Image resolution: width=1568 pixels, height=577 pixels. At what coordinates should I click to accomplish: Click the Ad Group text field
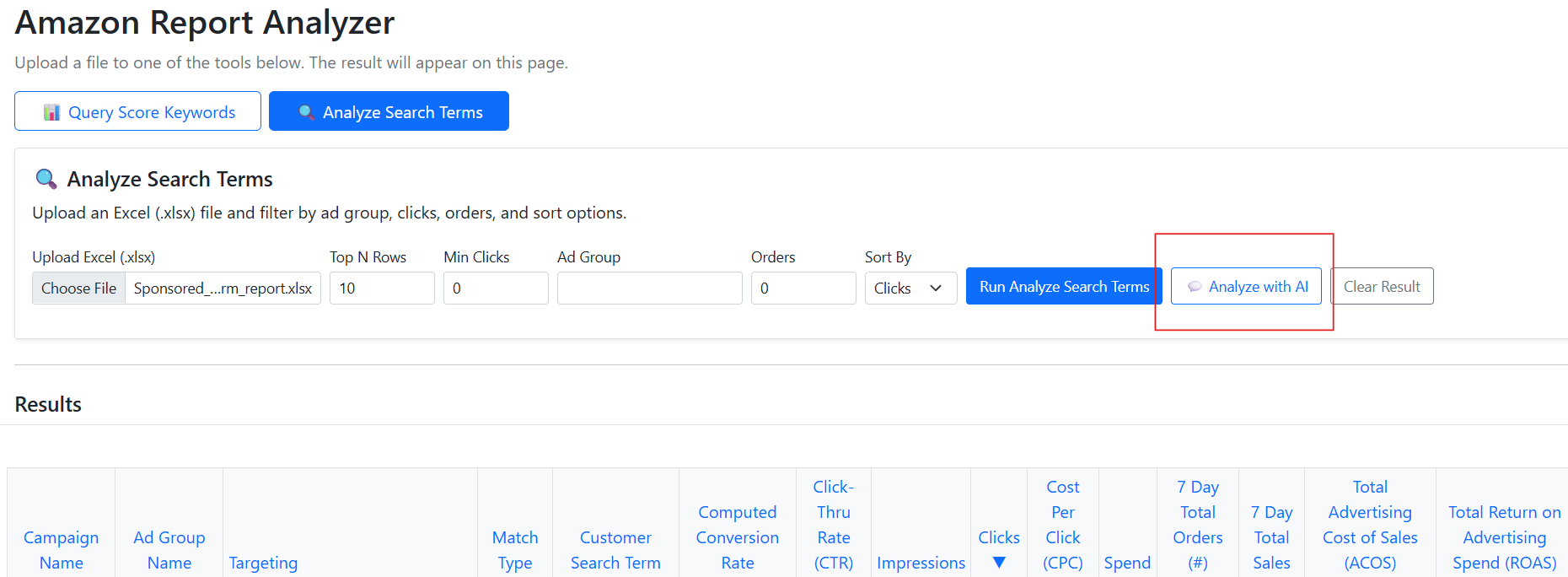point(649,288)
